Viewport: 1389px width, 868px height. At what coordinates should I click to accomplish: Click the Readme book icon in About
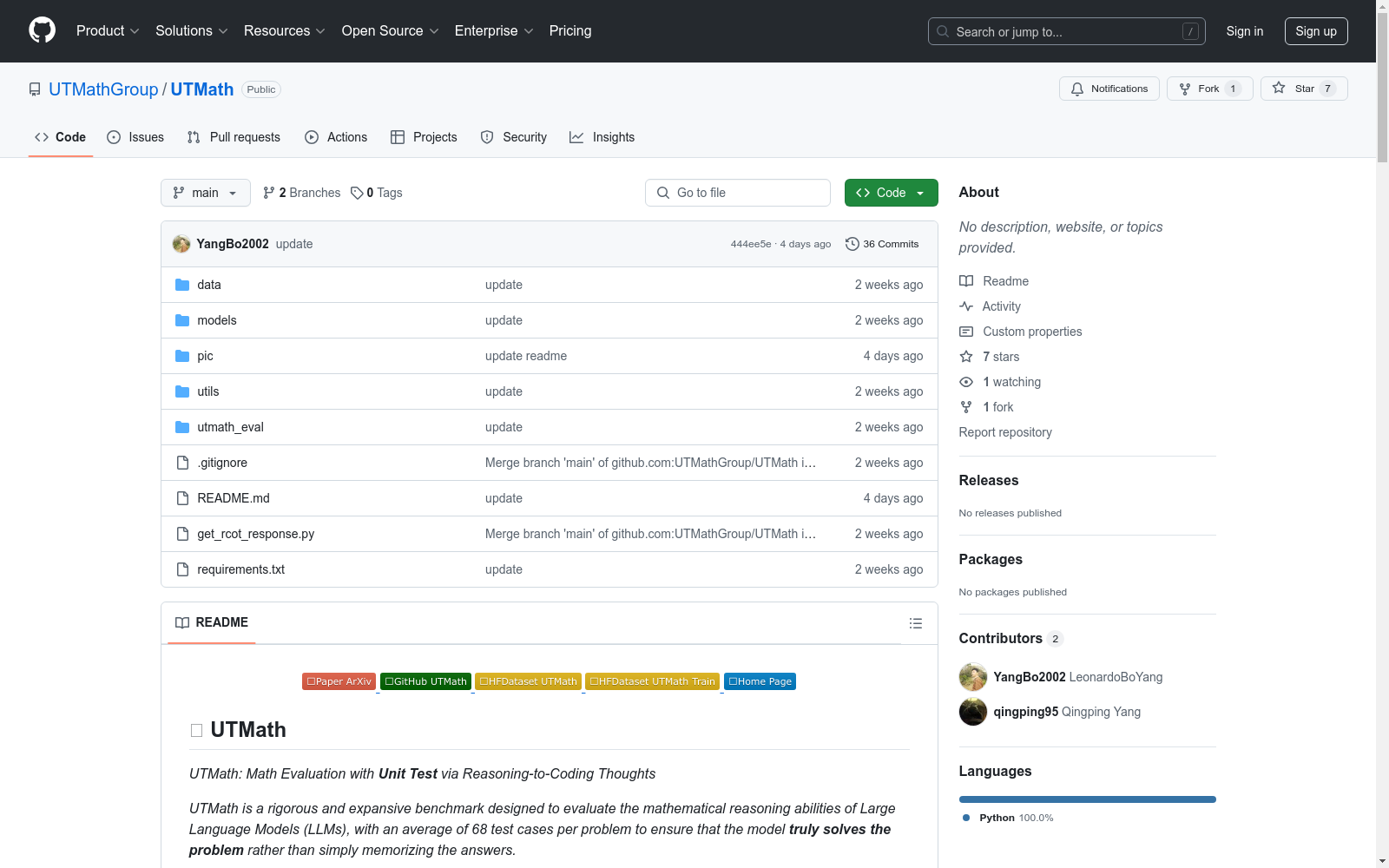pyautogui.click(x=966, y=281)
